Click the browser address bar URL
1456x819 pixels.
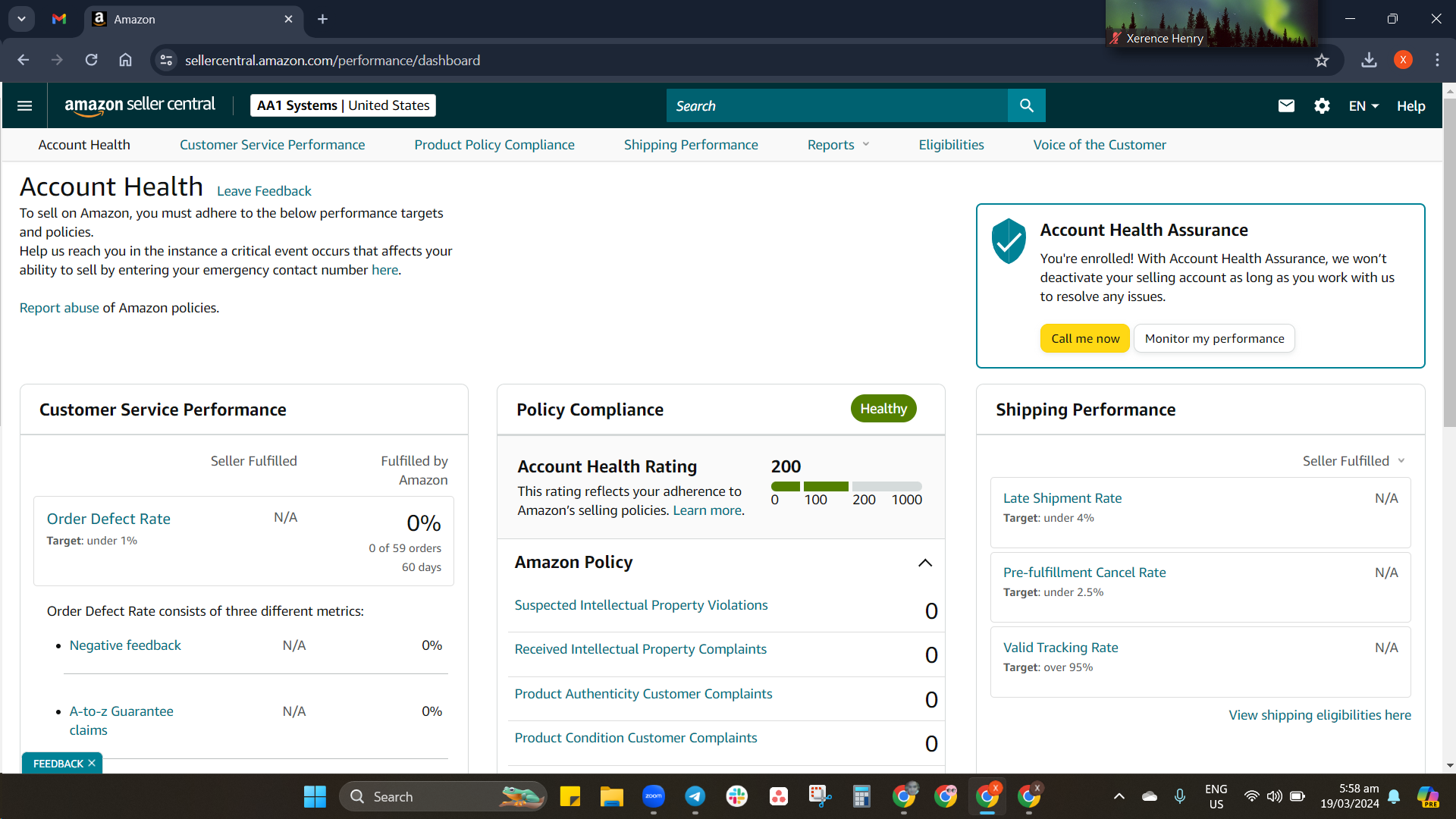pos(332,60)
